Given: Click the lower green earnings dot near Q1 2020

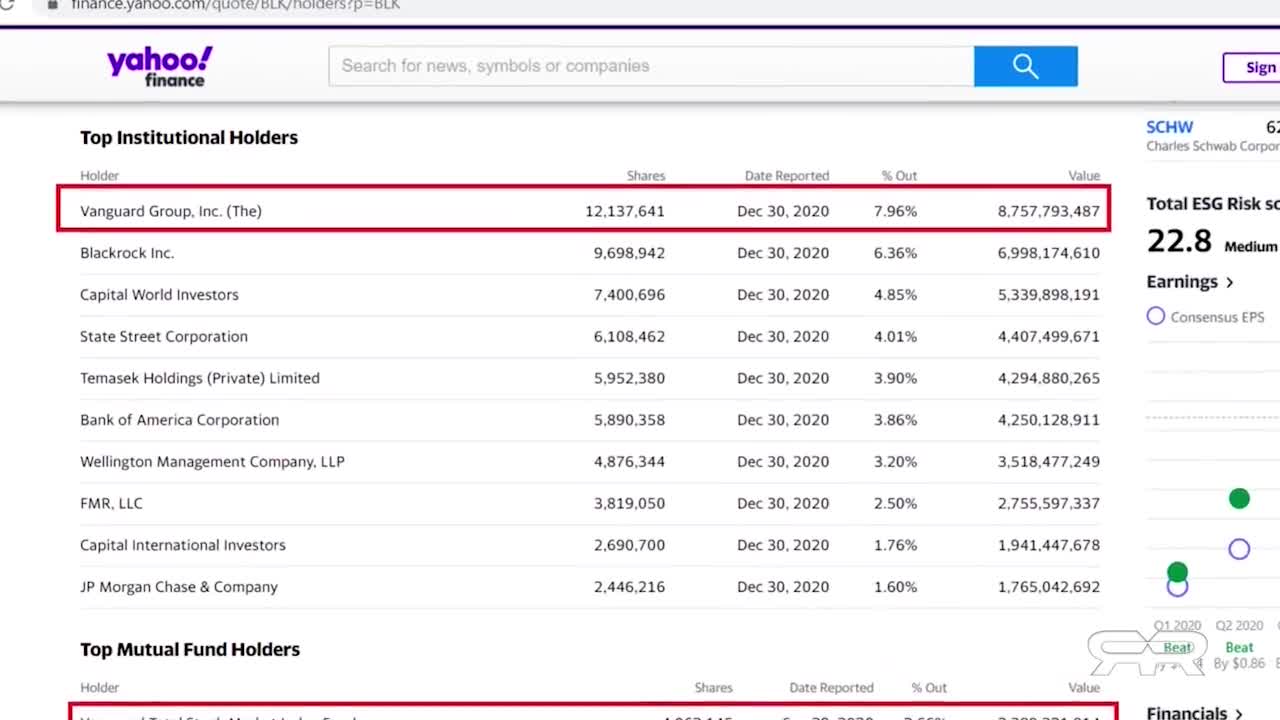Looking at the screenshot, I should pos(1177,572).
